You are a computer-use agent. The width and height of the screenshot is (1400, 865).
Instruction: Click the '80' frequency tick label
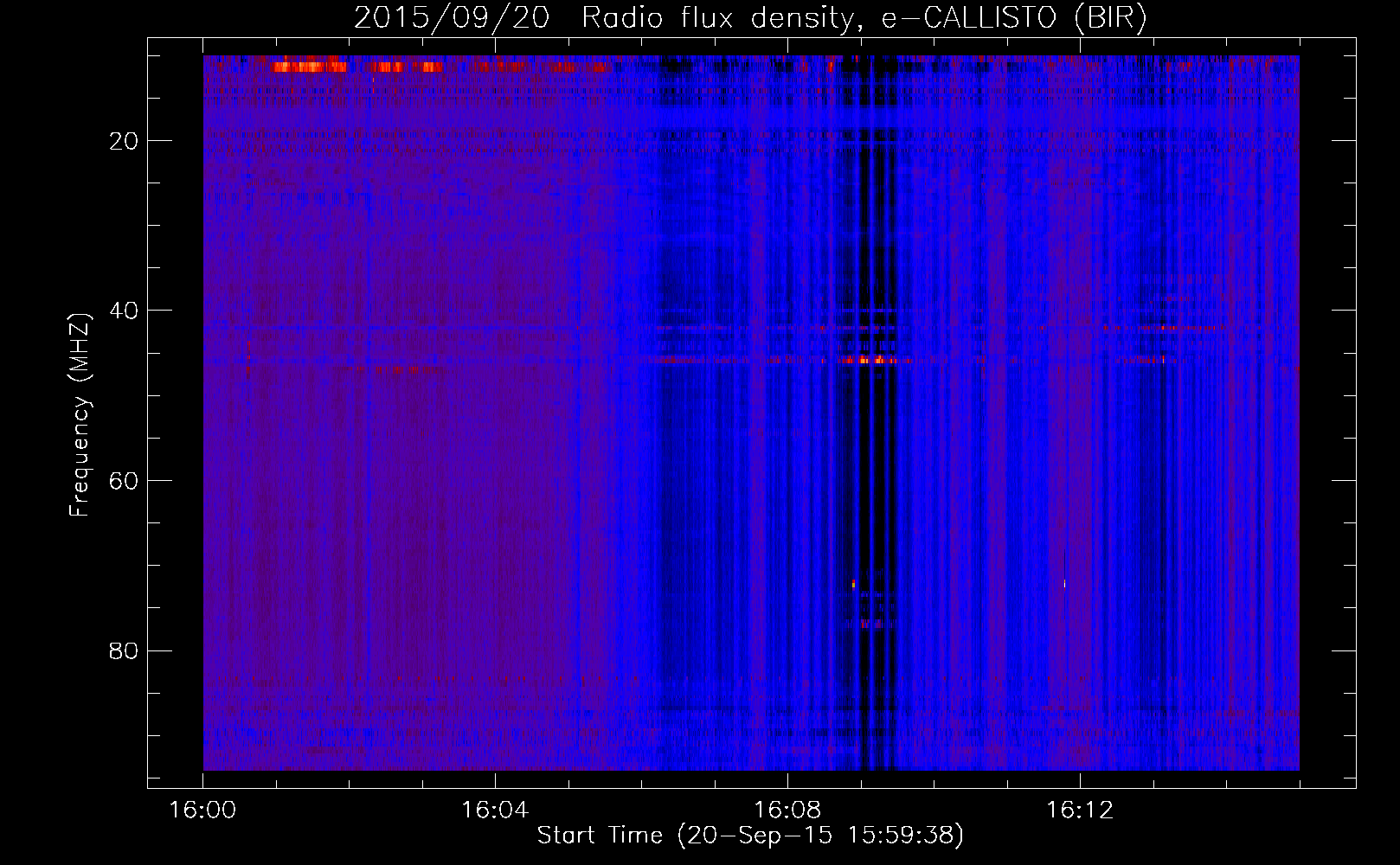point(125,650)
